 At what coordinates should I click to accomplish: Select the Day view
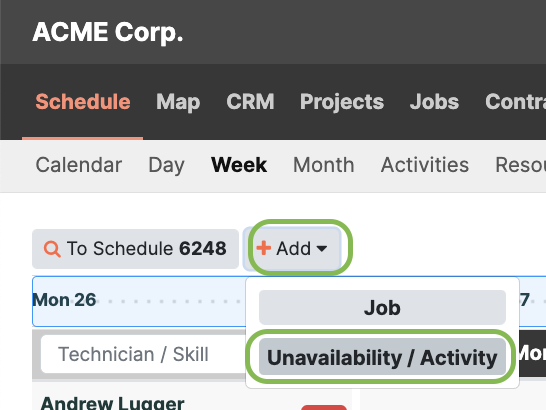pos(166,165)
